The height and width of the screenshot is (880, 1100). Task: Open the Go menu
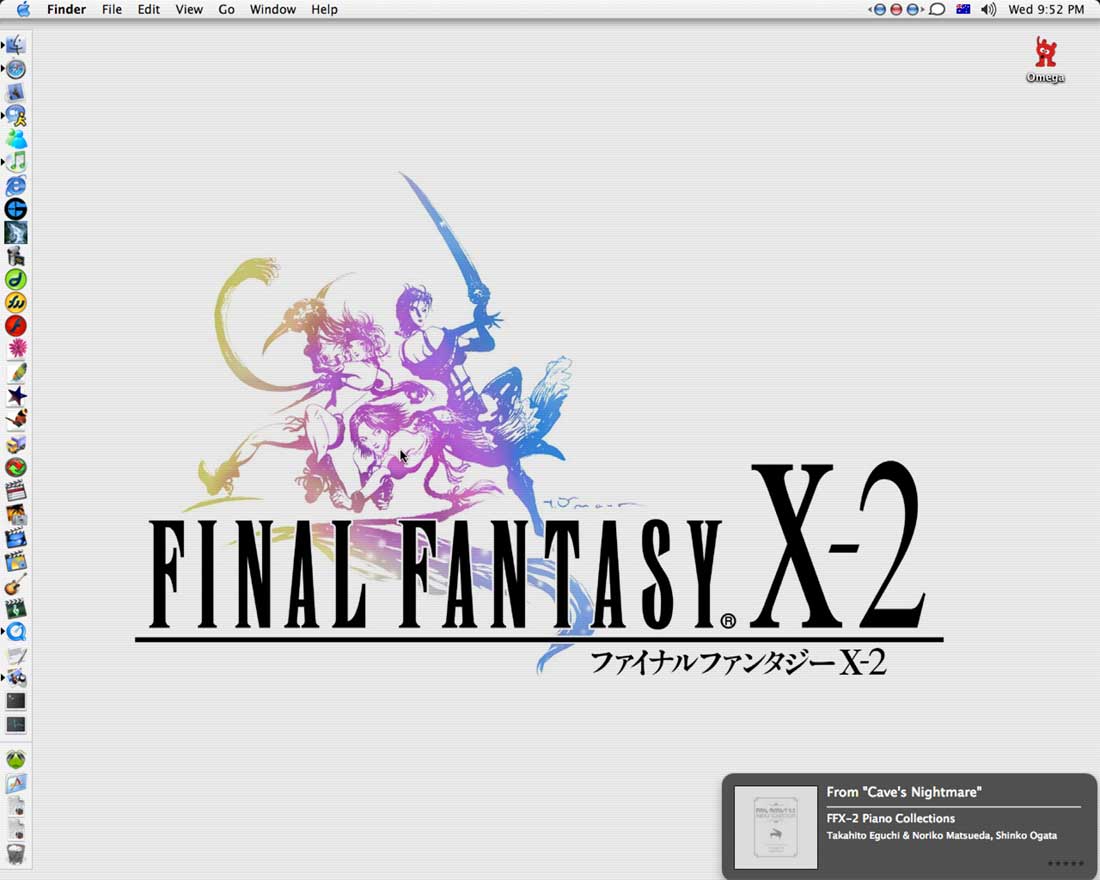[x=226, y=9]
